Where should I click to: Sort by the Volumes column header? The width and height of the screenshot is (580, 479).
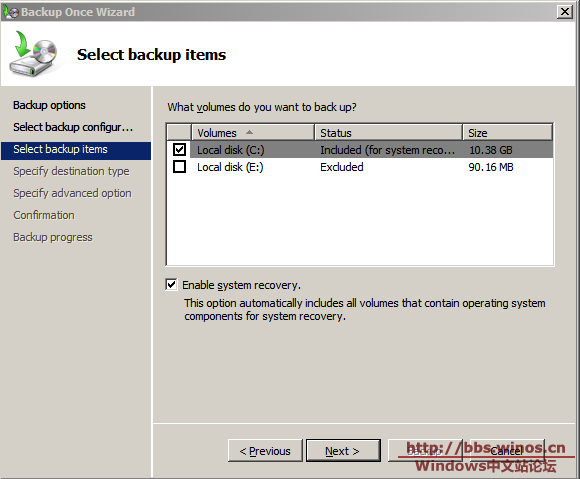point(253,132)
